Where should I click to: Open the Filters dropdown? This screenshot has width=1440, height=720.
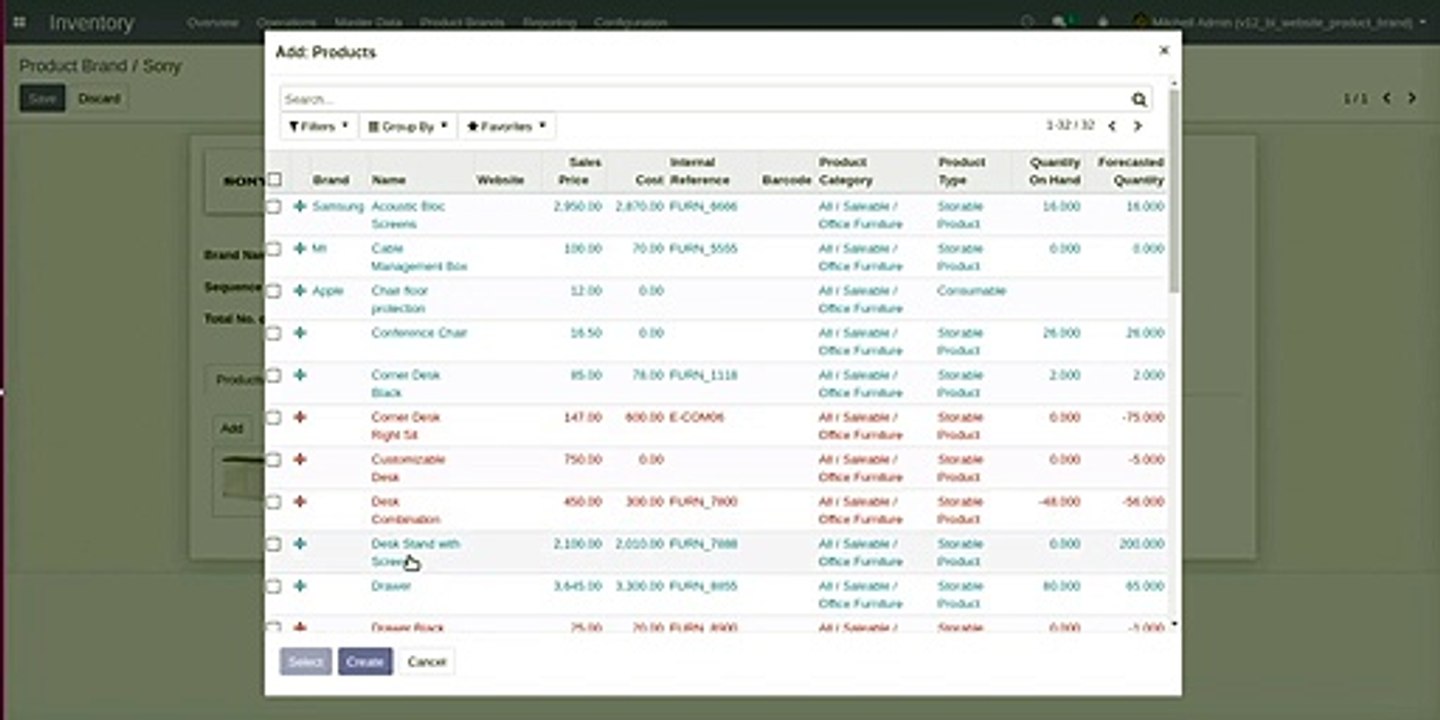click(319, 127)
